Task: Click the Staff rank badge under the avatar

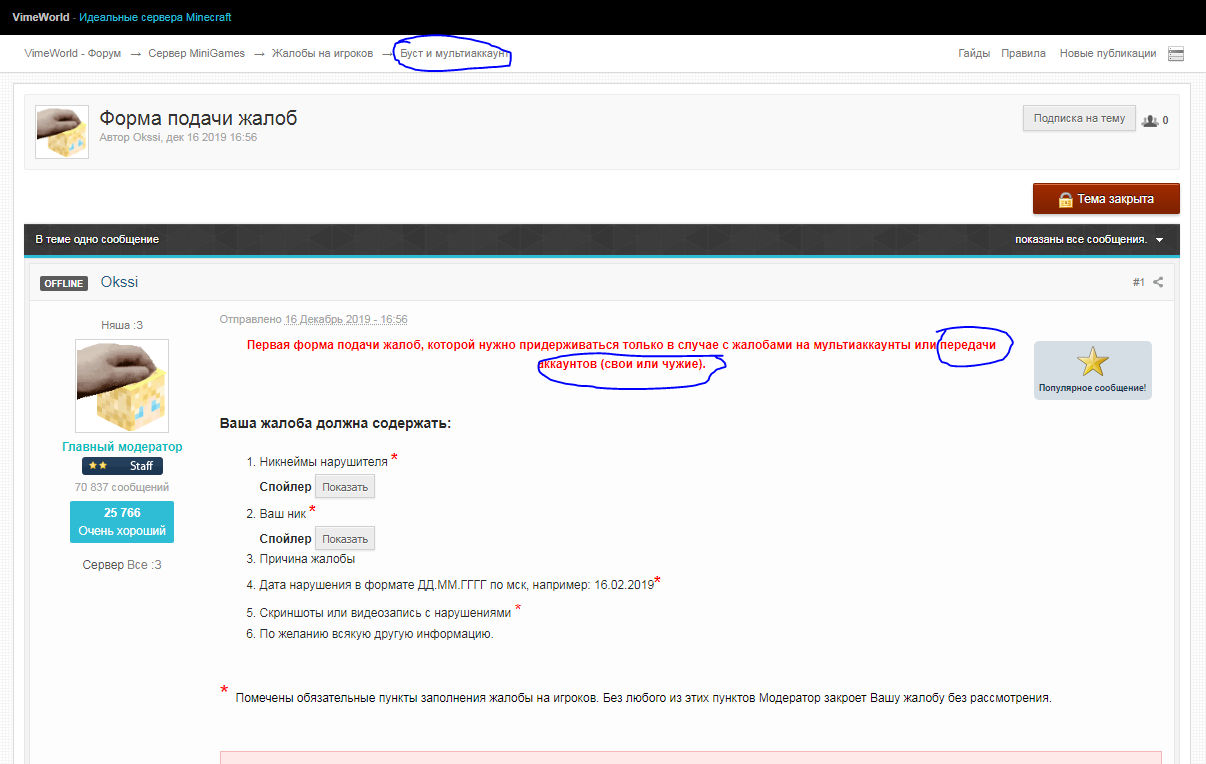Action: click(122, 466)
